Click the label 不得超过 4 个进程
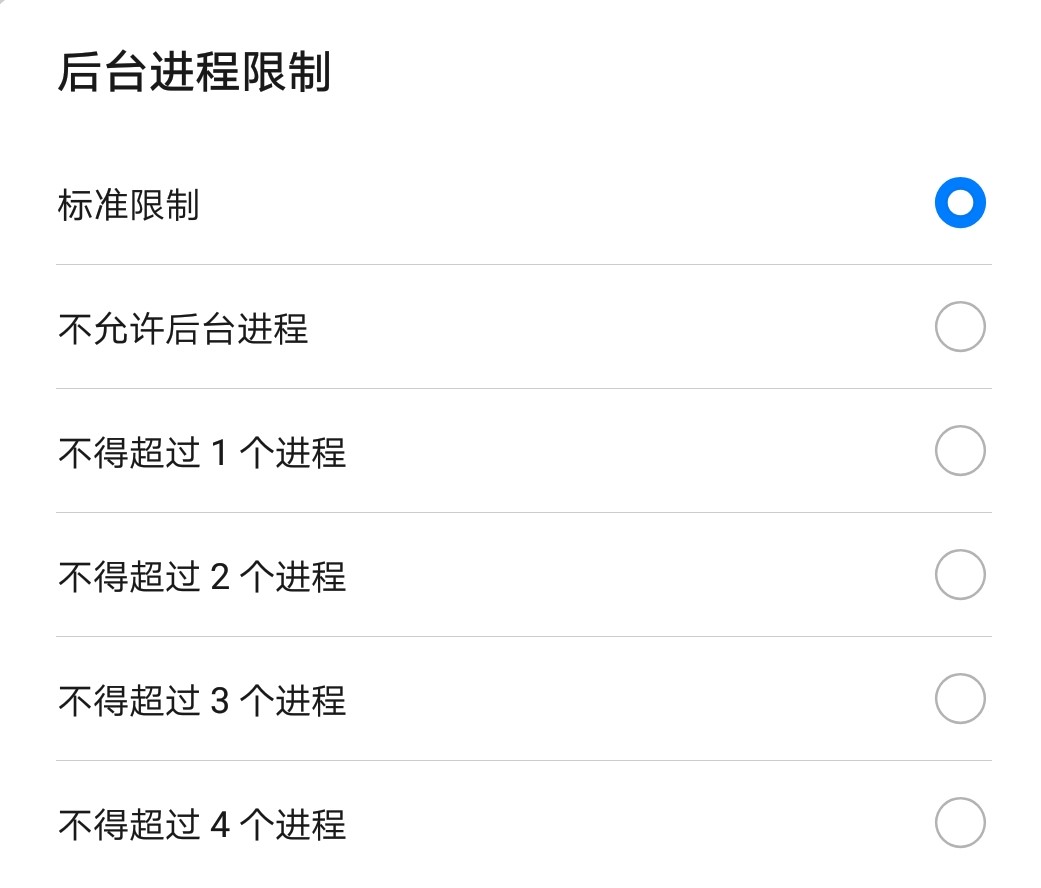This screenshot has height=888, width=1041. tap(202, 824)
